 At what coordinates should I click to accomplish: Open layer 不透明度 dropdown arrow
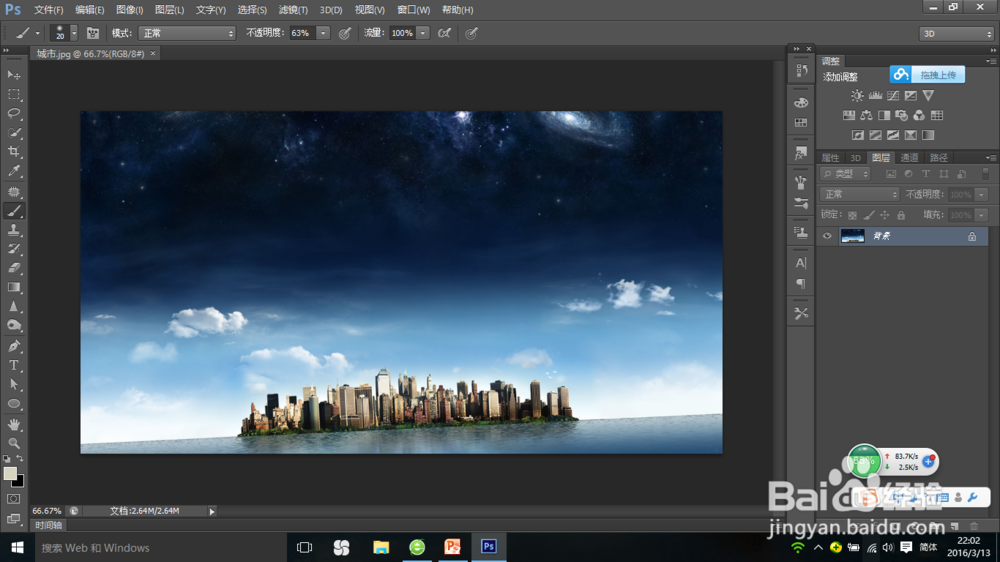(982, 195)
